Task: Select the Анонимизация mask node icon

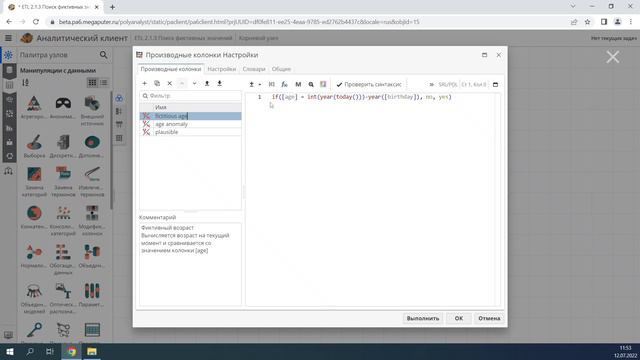Action: coord(63,103)
